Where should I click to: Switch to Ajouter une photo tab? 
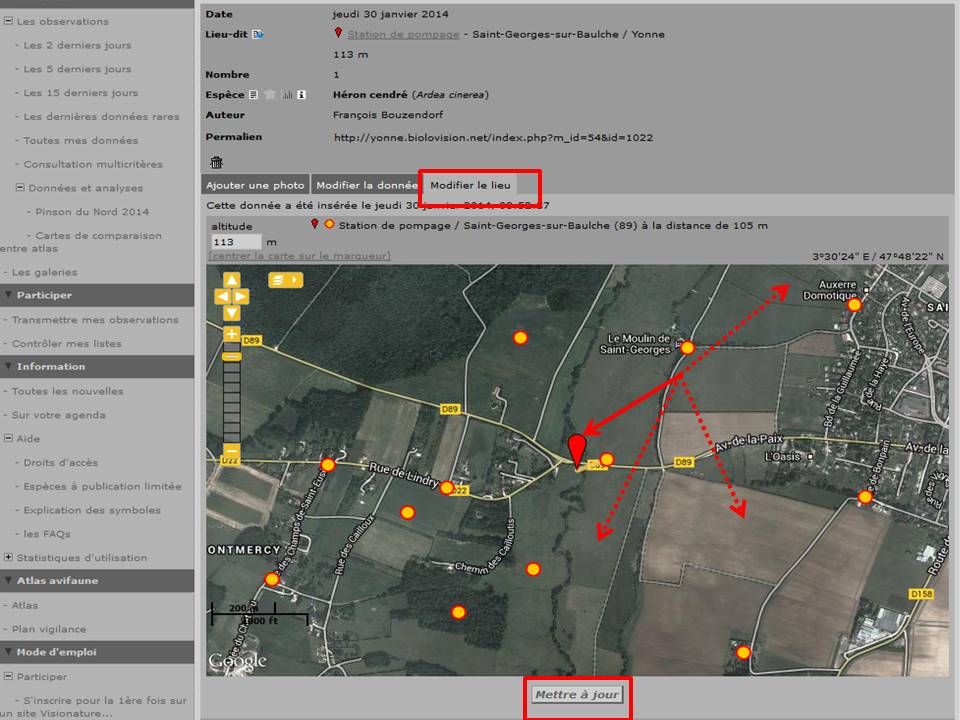pos(255,185)
